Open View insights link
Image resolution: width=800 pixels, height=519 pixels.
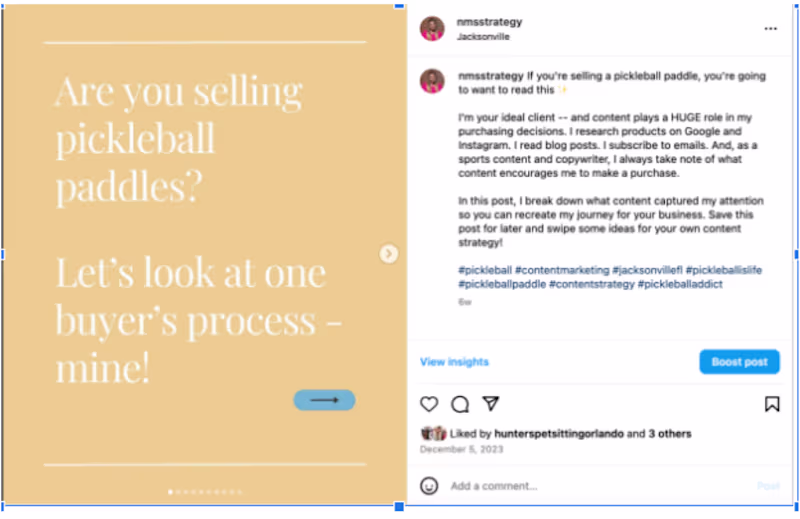(x=454, y=362)
